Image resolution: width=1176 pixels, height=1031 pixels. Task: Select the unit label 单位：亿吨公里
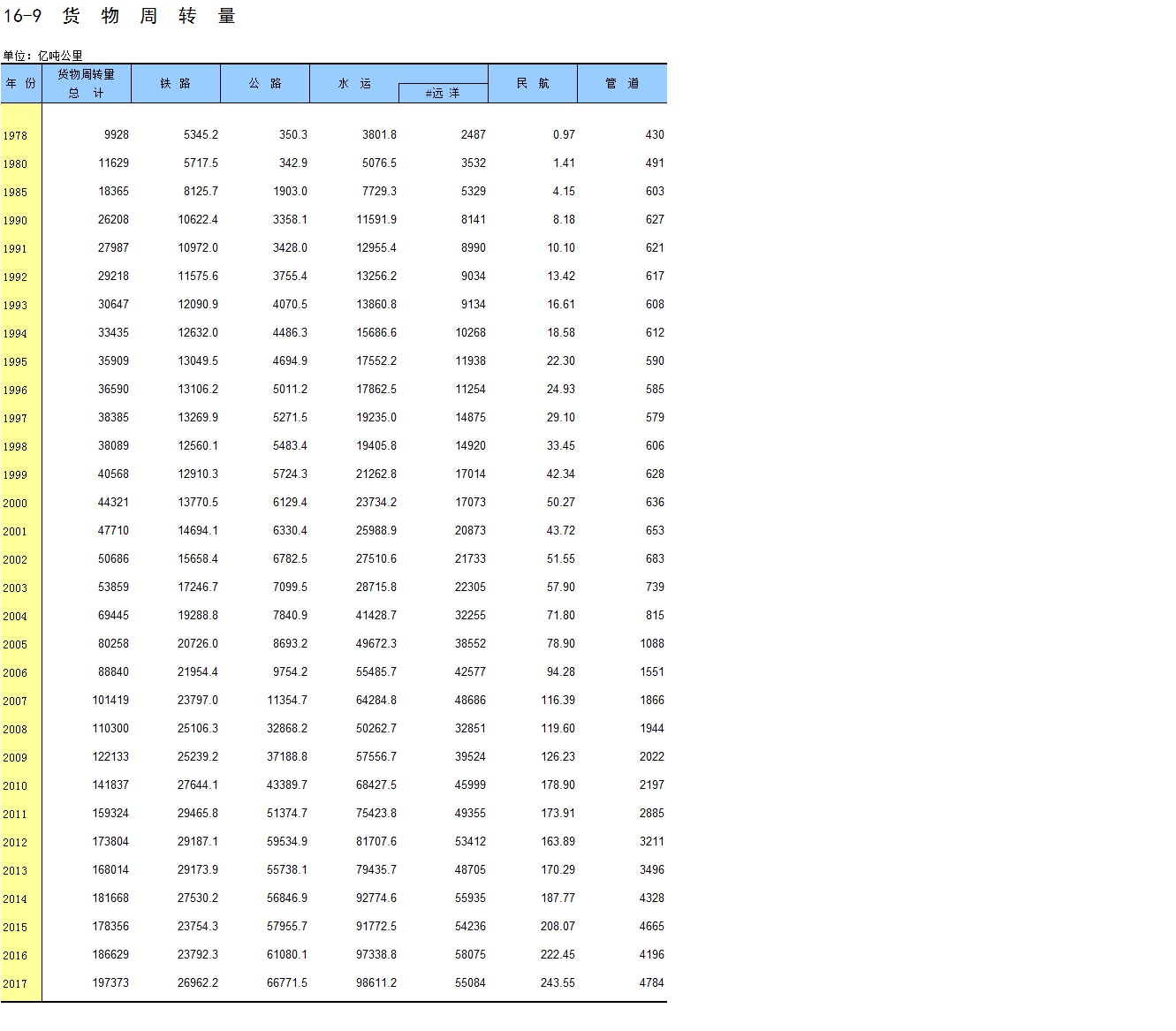42,56
